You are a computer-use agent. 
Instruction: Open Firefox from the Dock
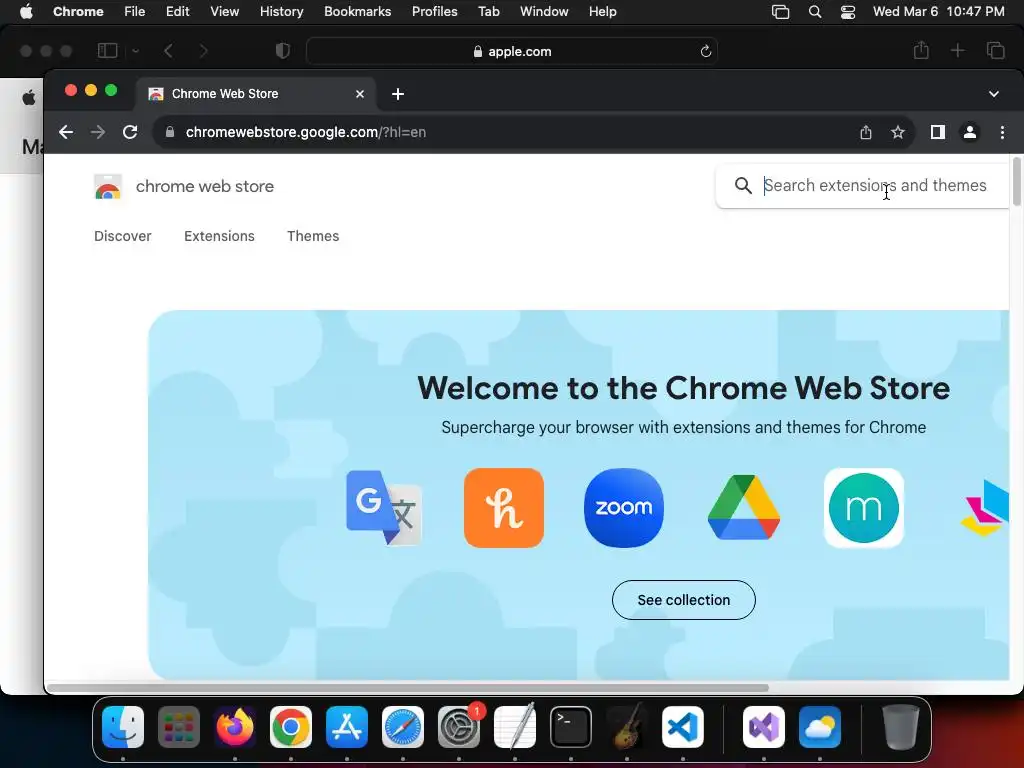coord(235,727)
